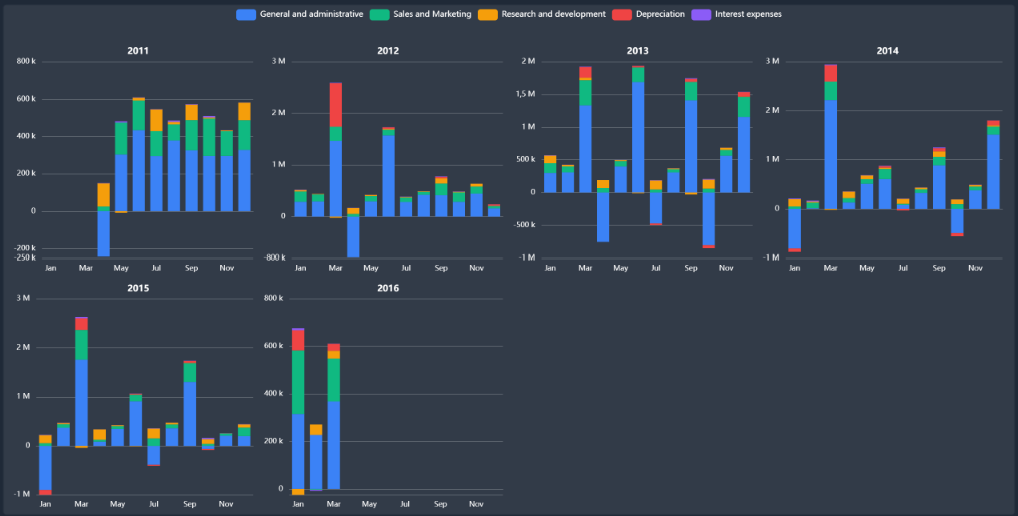The width and height of the screenshot is (1018, 516).
Task: Click negative blue January bar in 2015 chart
Action: pos(45,468)
